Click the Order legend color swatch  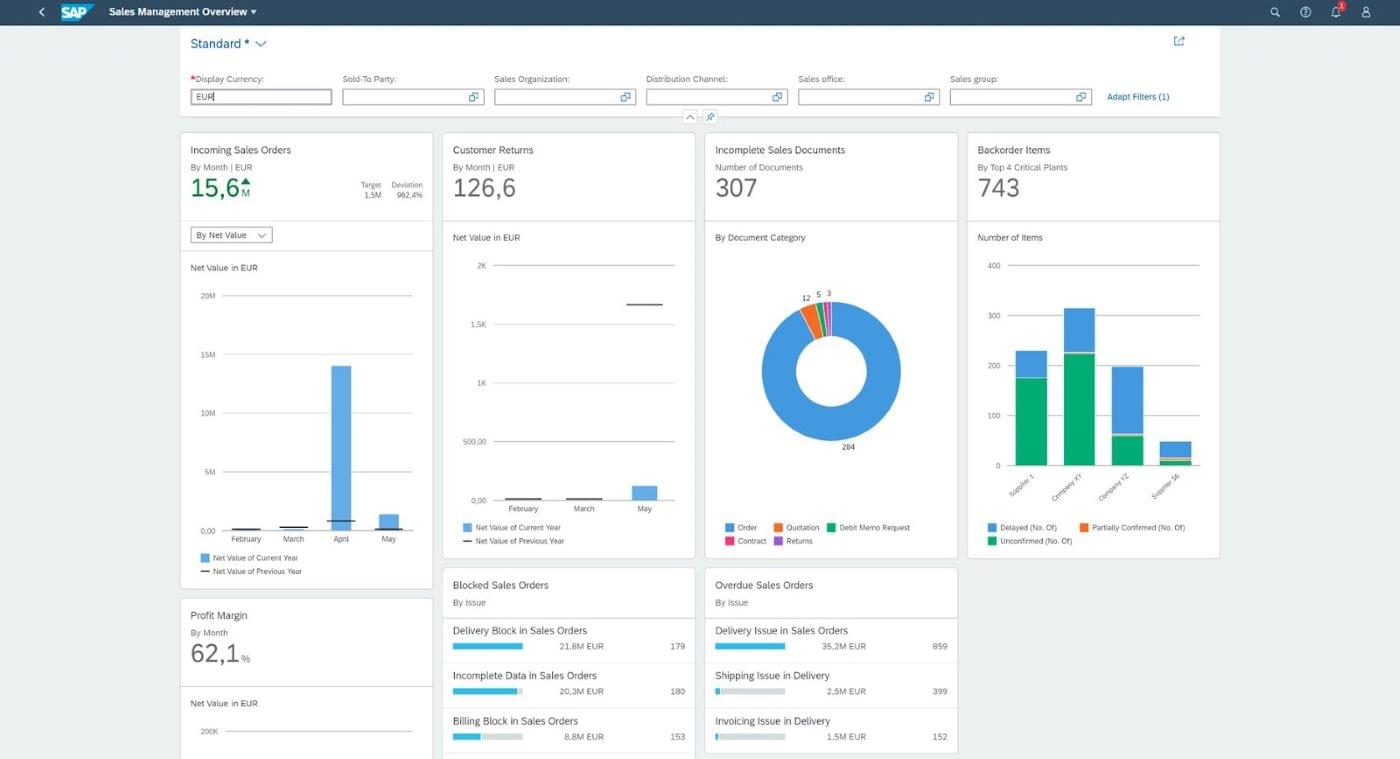point(729,527)
